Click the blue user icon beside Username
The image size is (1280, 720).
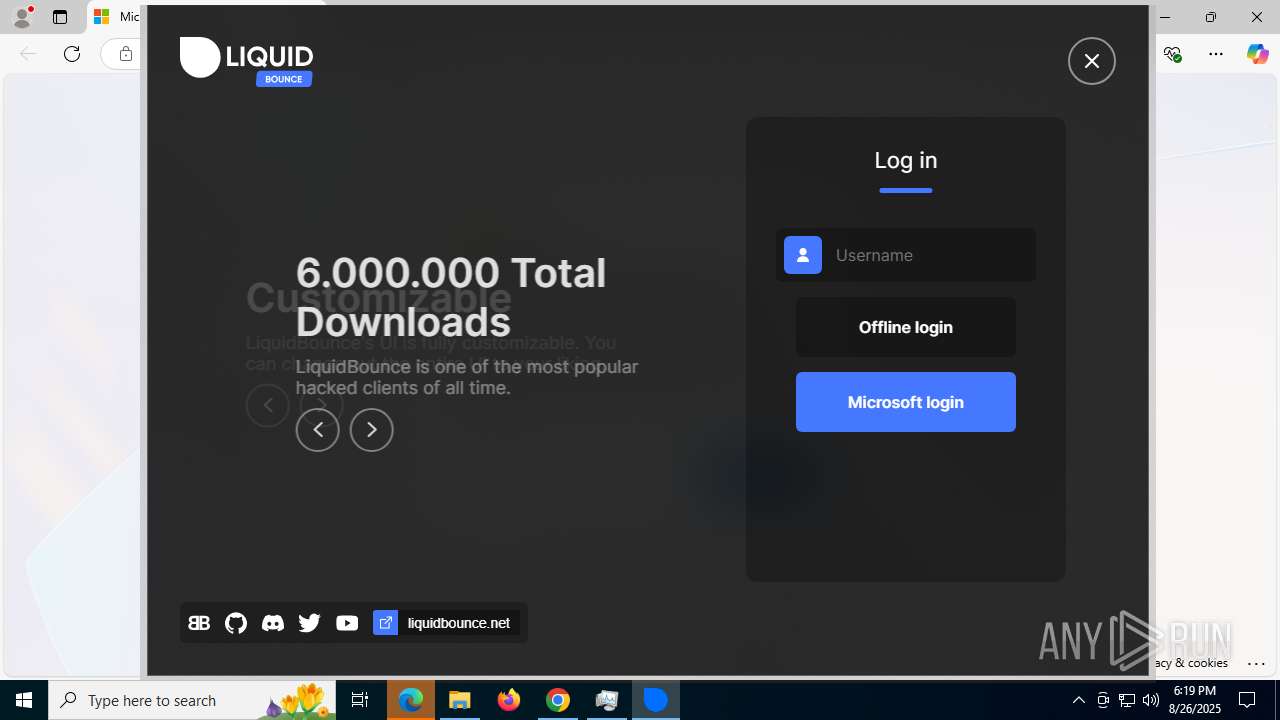coord(803,255)
